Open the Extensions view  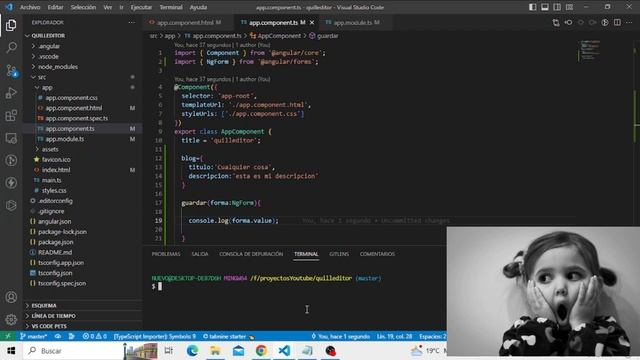[x=11, y=116]
